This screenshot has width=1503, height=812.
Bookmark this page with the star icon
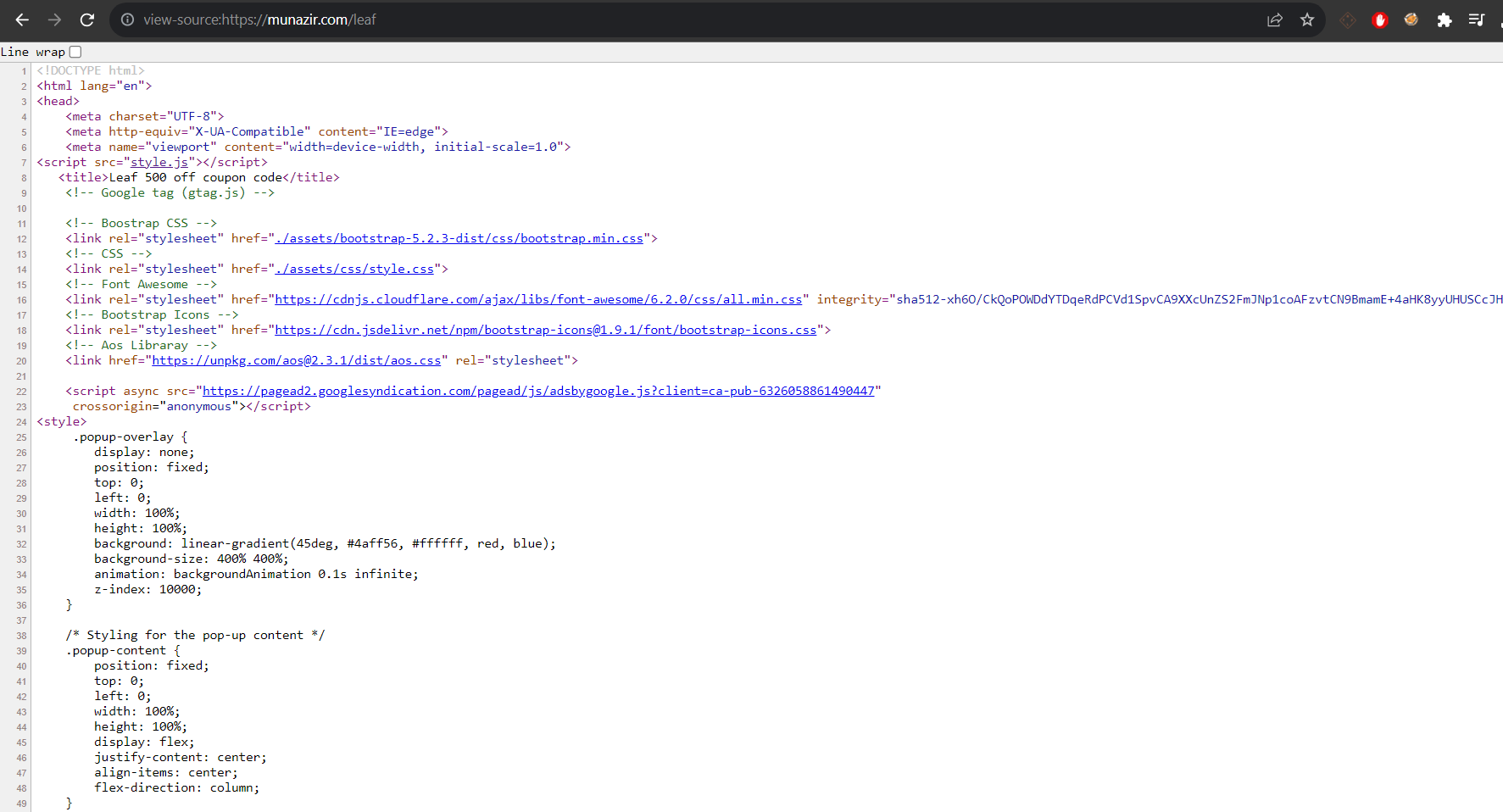pyautogui.click(x=1307, y=19)
